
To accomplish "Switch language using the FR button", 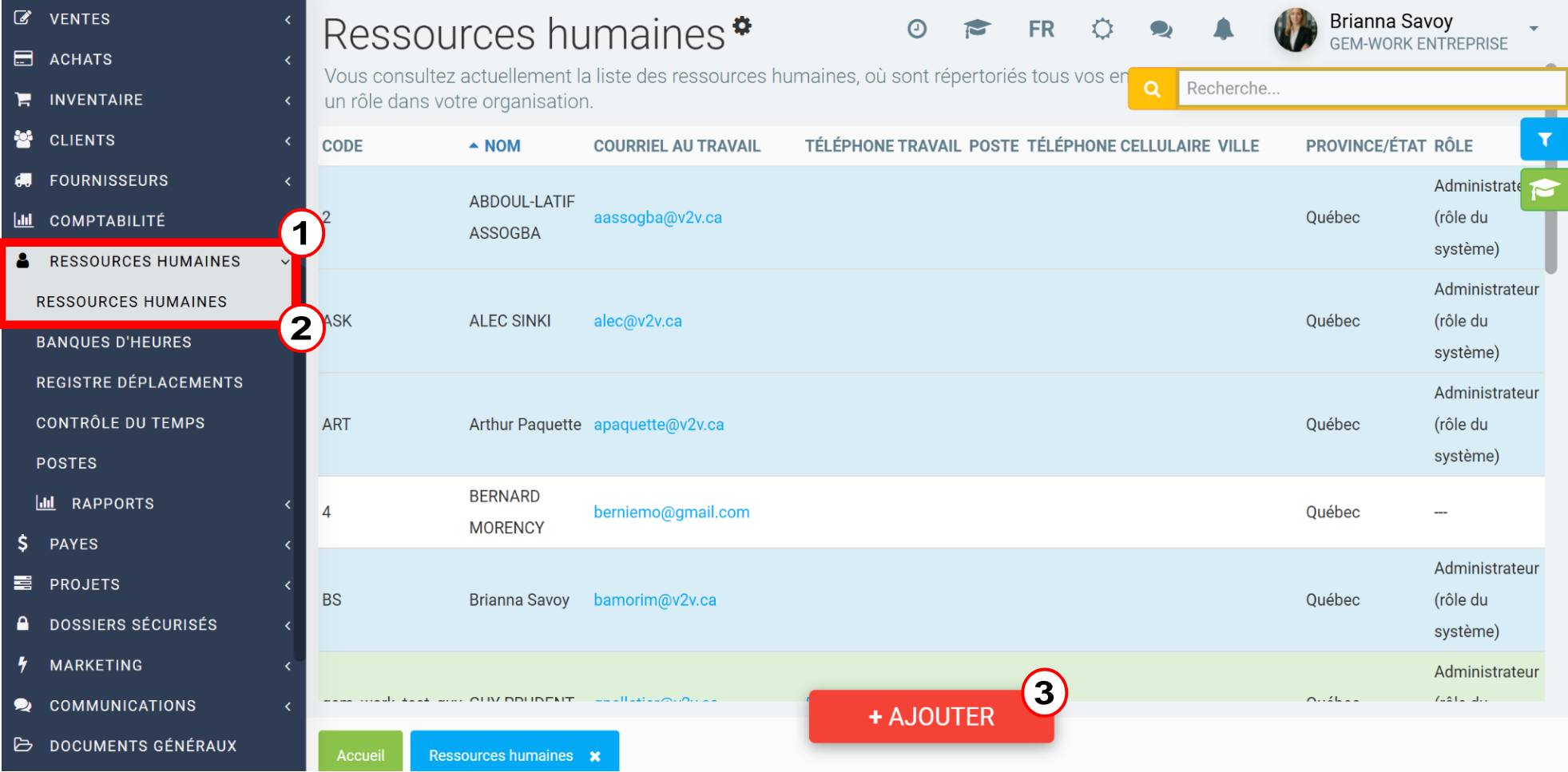I will click(x=1041, y=30).
